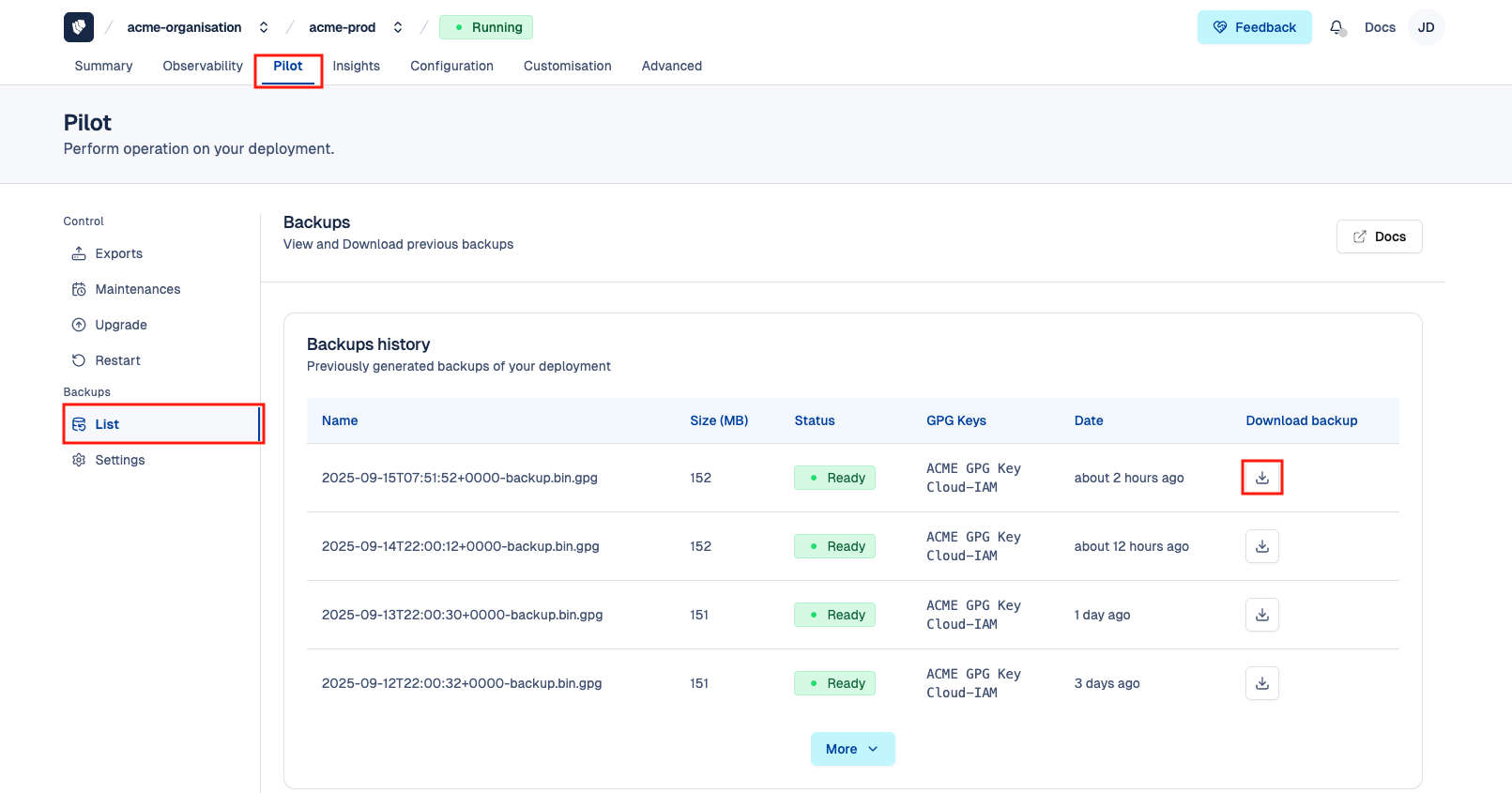The height and width of the screenshot is (793, 1512).
Task: Switch to the Observability tab
Action: coord(203,66)
